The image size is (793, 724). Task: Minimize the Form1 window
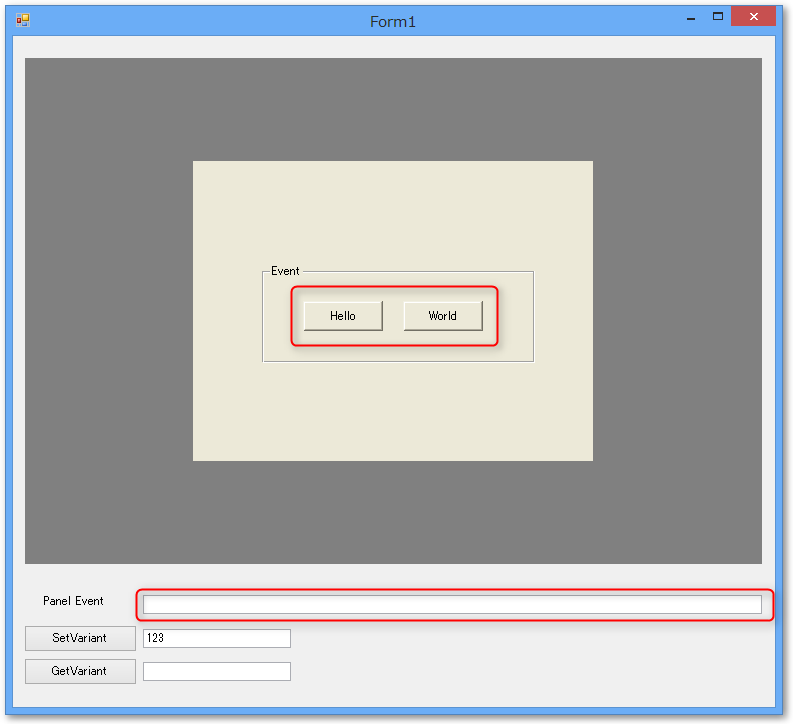[690, 19]
